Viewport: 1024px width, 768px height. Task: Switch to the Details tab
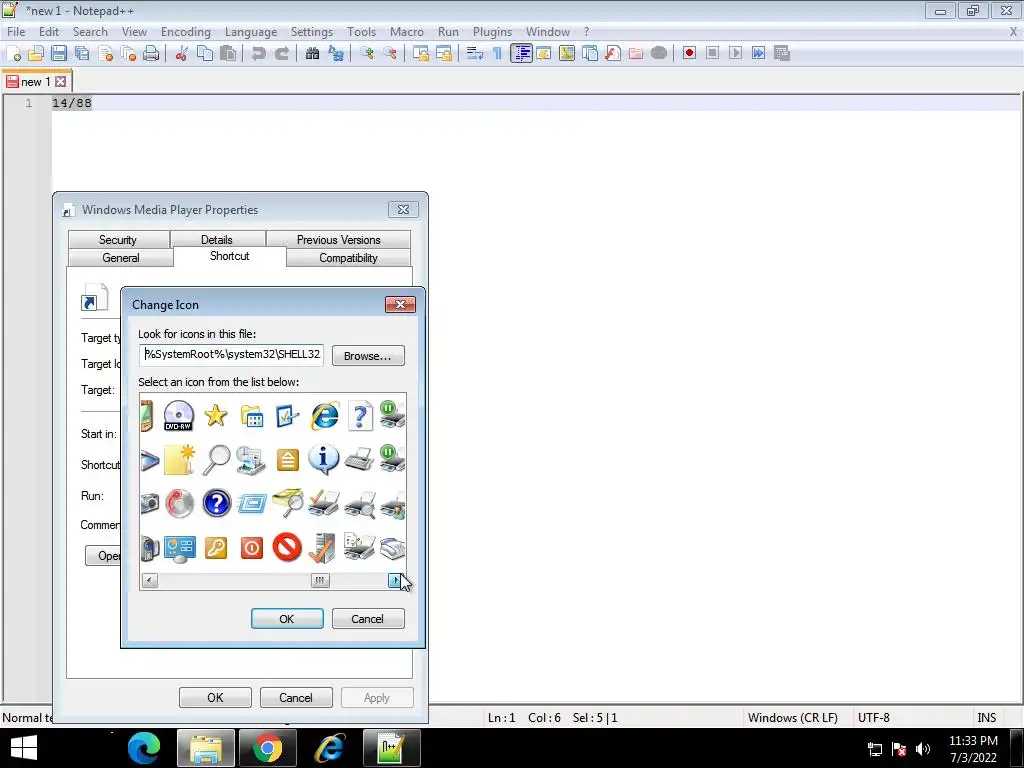click(x=217, y=240)
